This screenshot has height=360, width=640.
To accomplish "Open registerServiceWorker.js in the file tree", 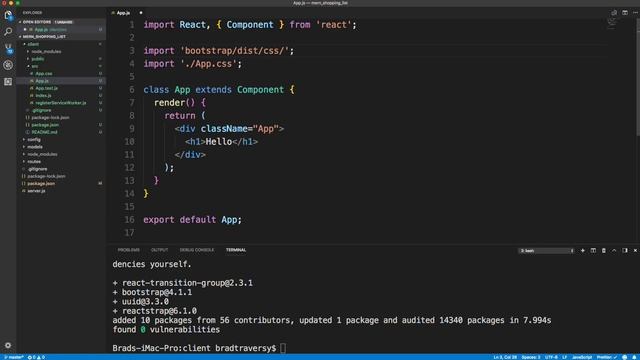I will pyautogui.click(x=60, y=103).
